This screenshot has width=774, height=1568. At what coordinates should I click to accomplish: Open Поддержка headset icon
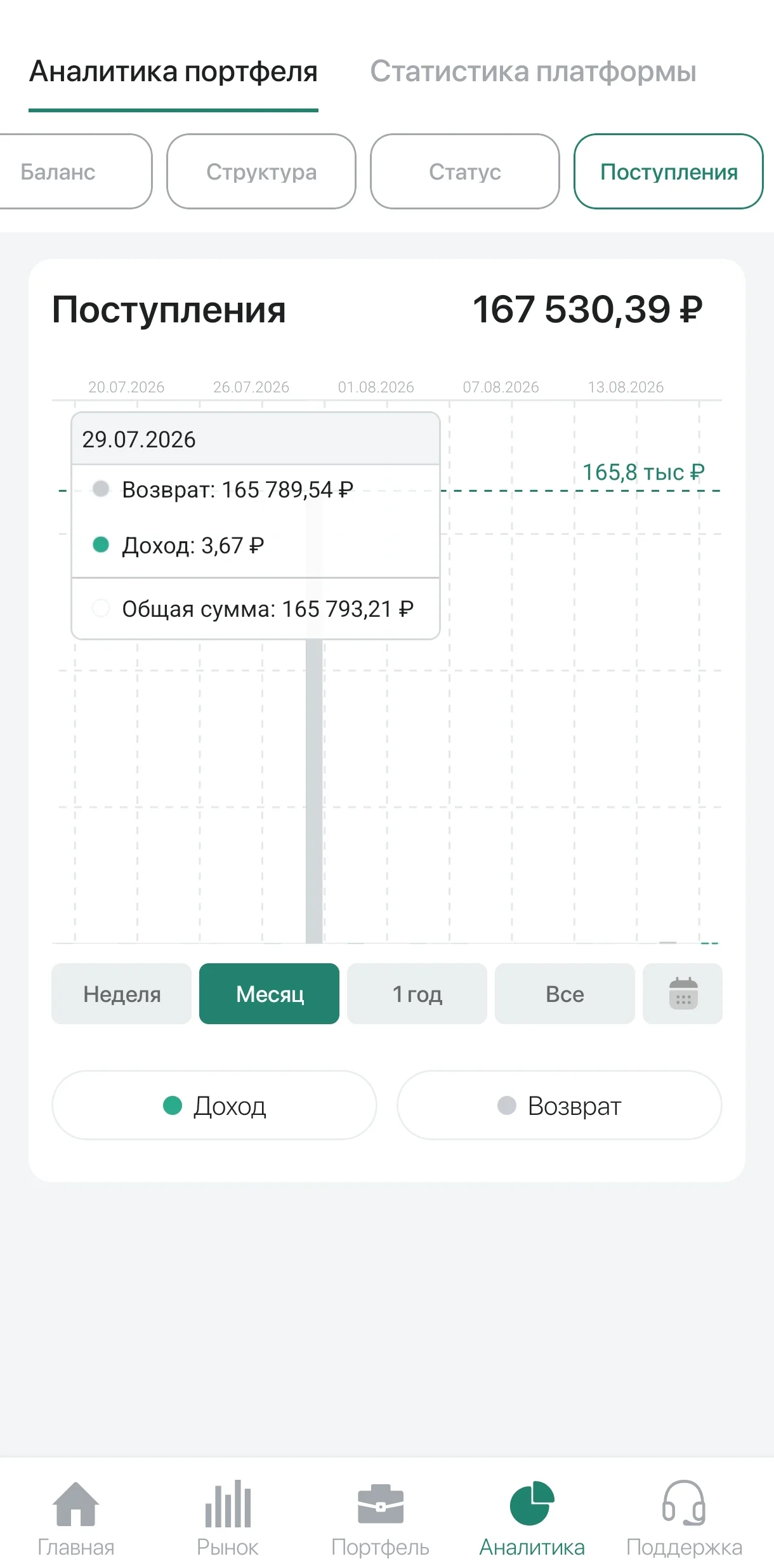coord(684,1503)
